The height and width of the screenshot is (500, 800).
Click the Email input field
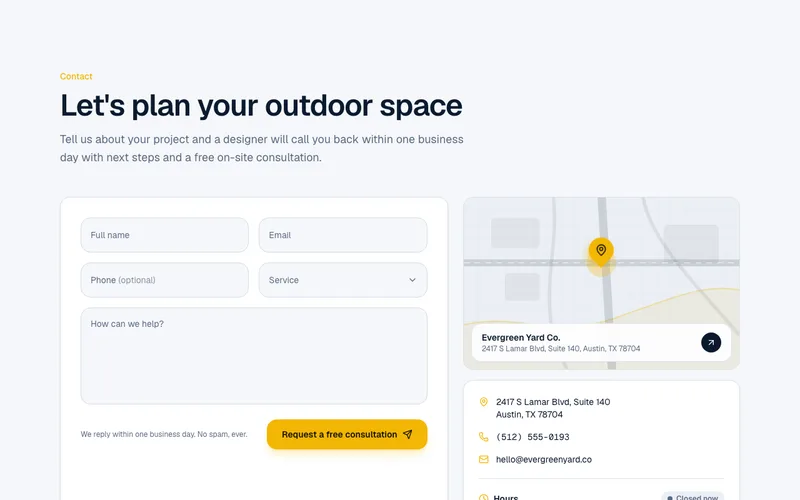tap(343, 235)
